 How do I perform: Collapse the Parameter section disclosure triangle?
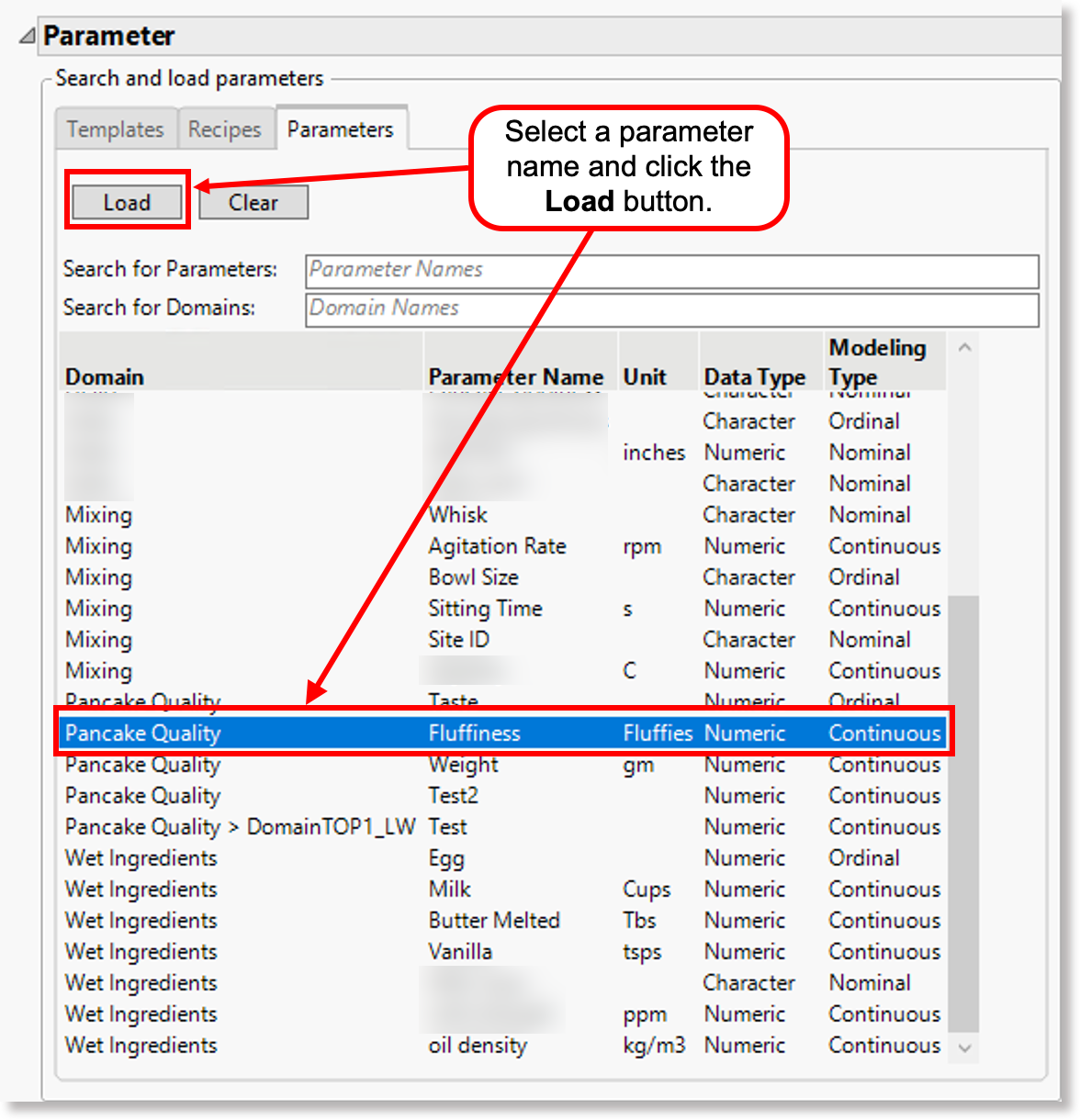(x=27, y=36)
